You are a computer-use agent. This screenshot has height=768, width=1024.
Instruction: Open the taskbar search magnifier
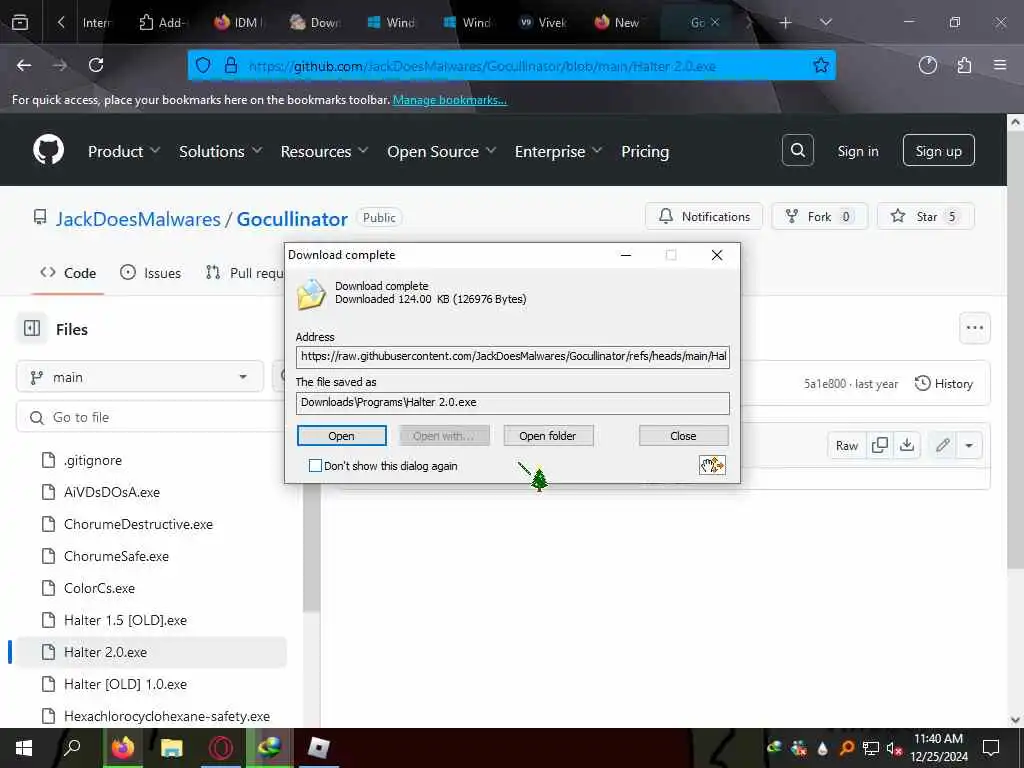tap(72, 748)
